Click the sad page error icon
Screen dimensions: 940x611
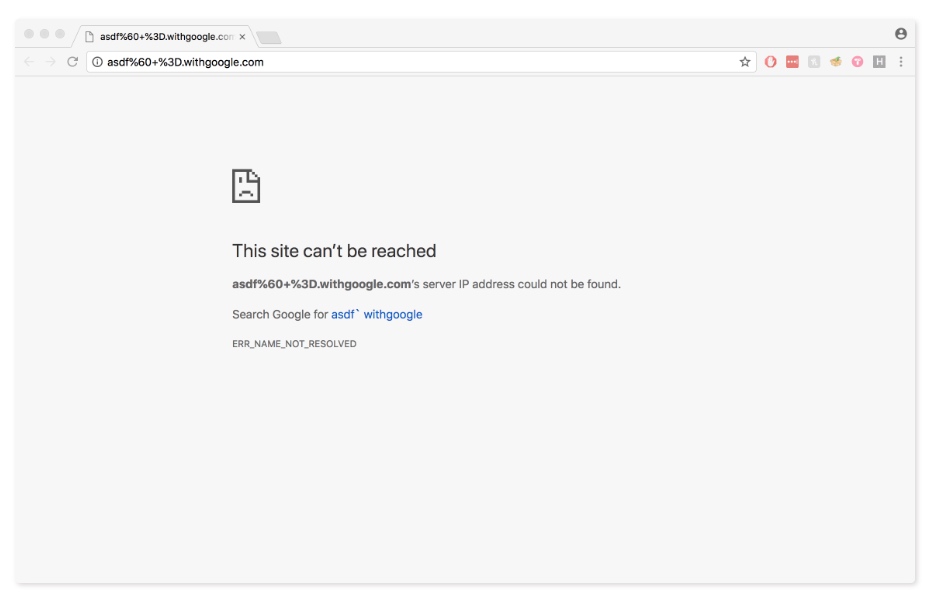coord(246,186)
